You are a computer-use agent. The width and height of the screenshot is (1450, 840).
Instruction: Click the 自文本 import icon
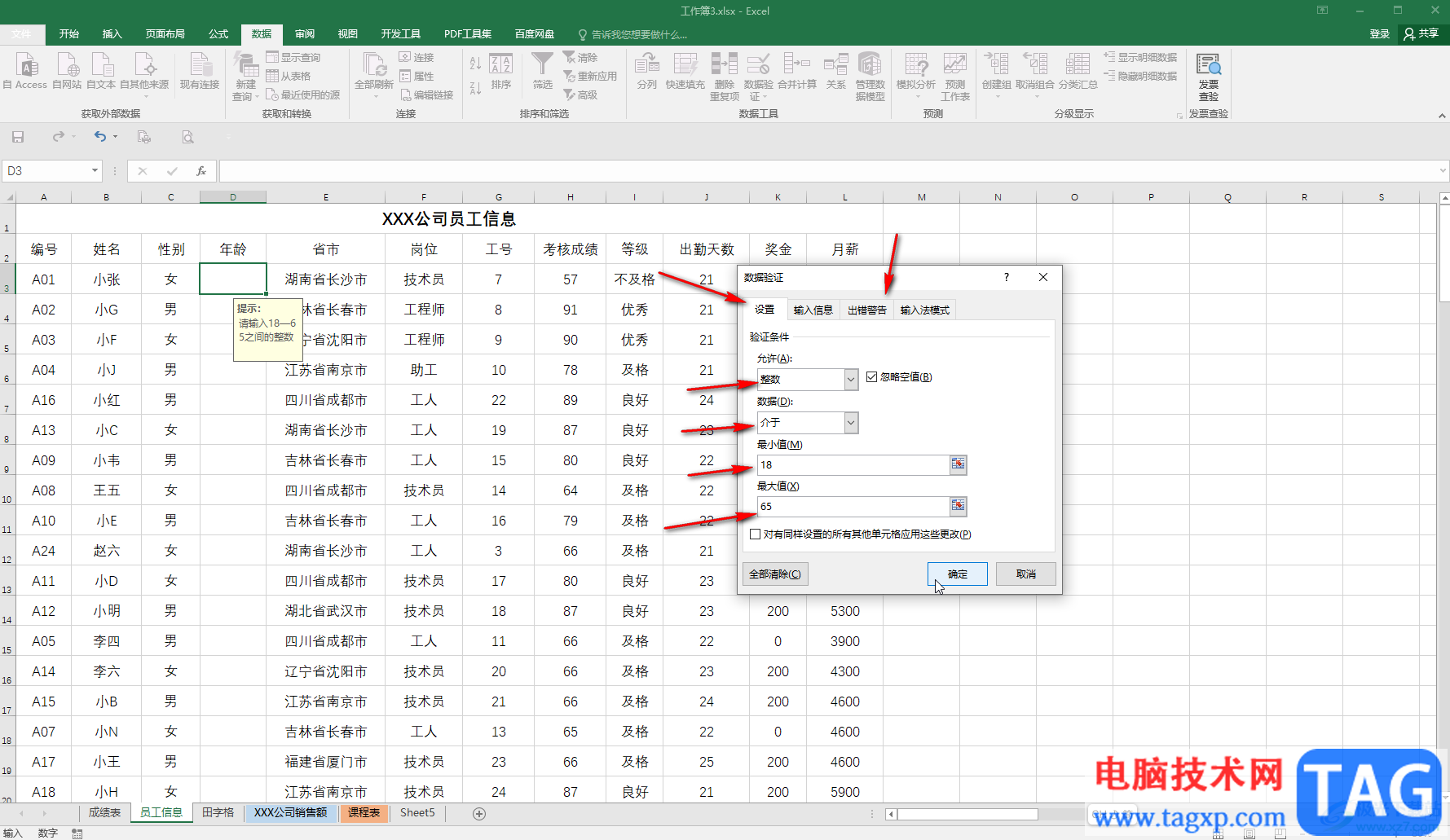[x=101, y=70]
